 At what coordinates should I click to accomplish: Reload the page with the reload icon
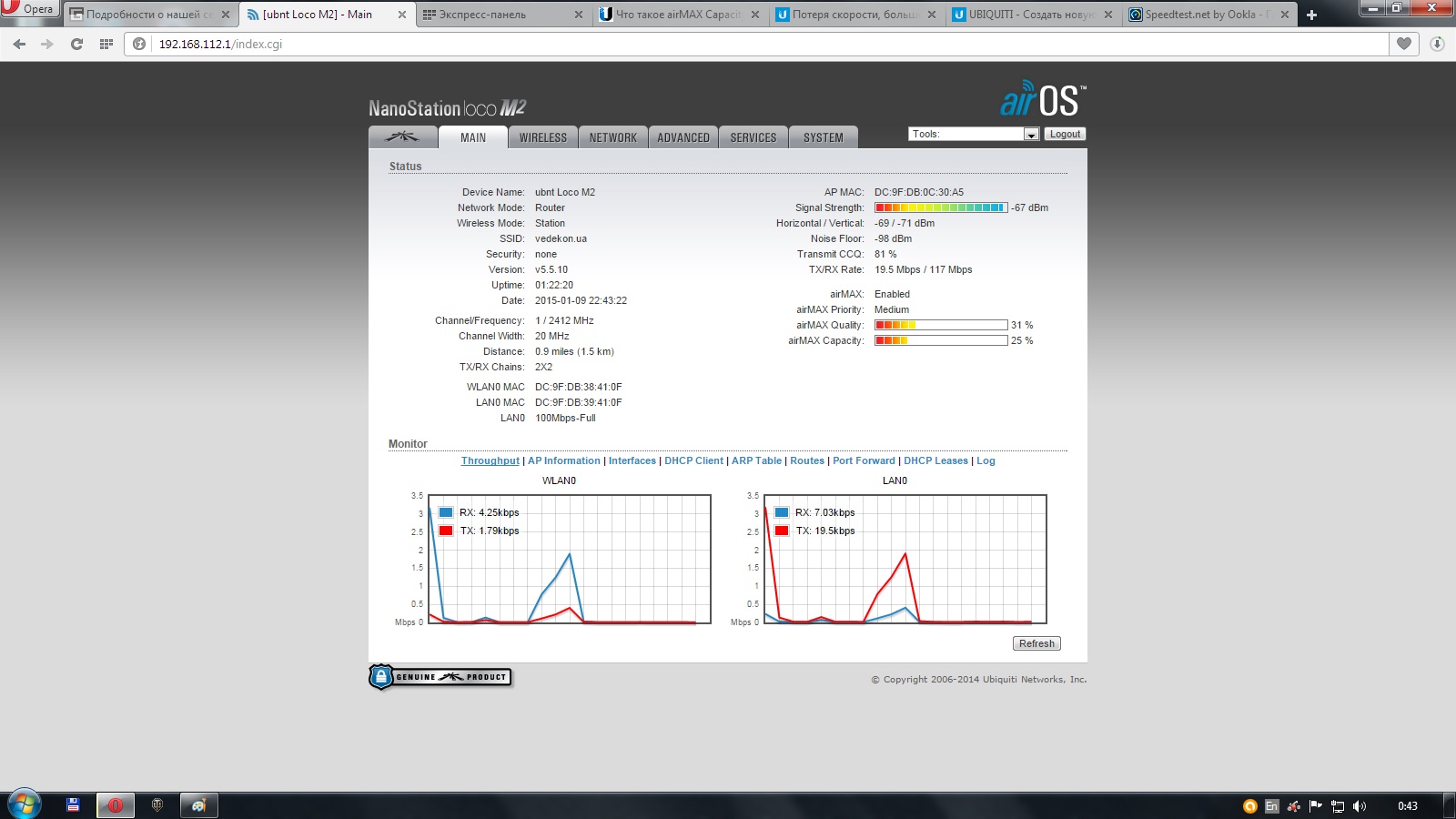point(76,44)
